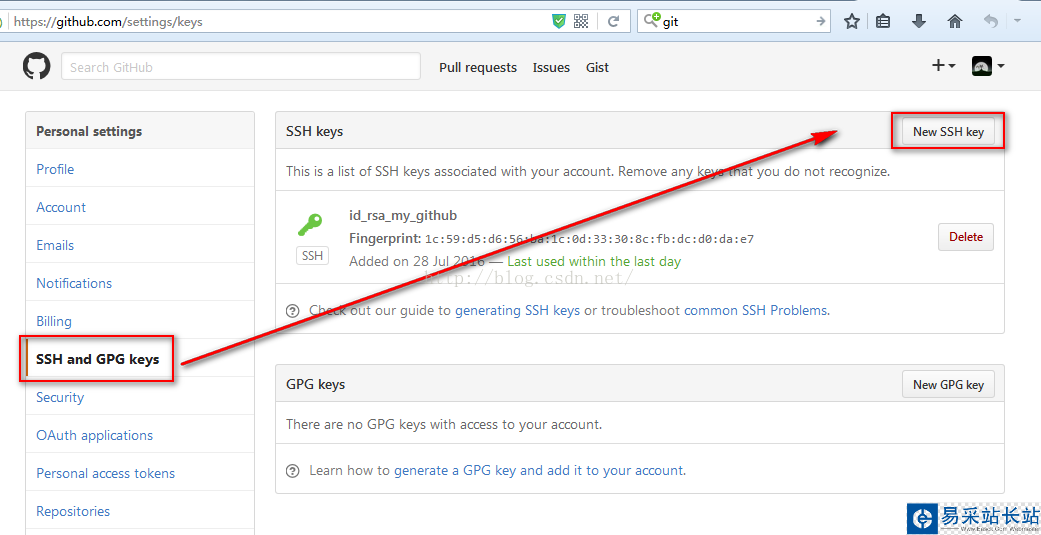
Task: Open the bookmarks list icon
Action: pyautogui.click(x=883, y=21)
